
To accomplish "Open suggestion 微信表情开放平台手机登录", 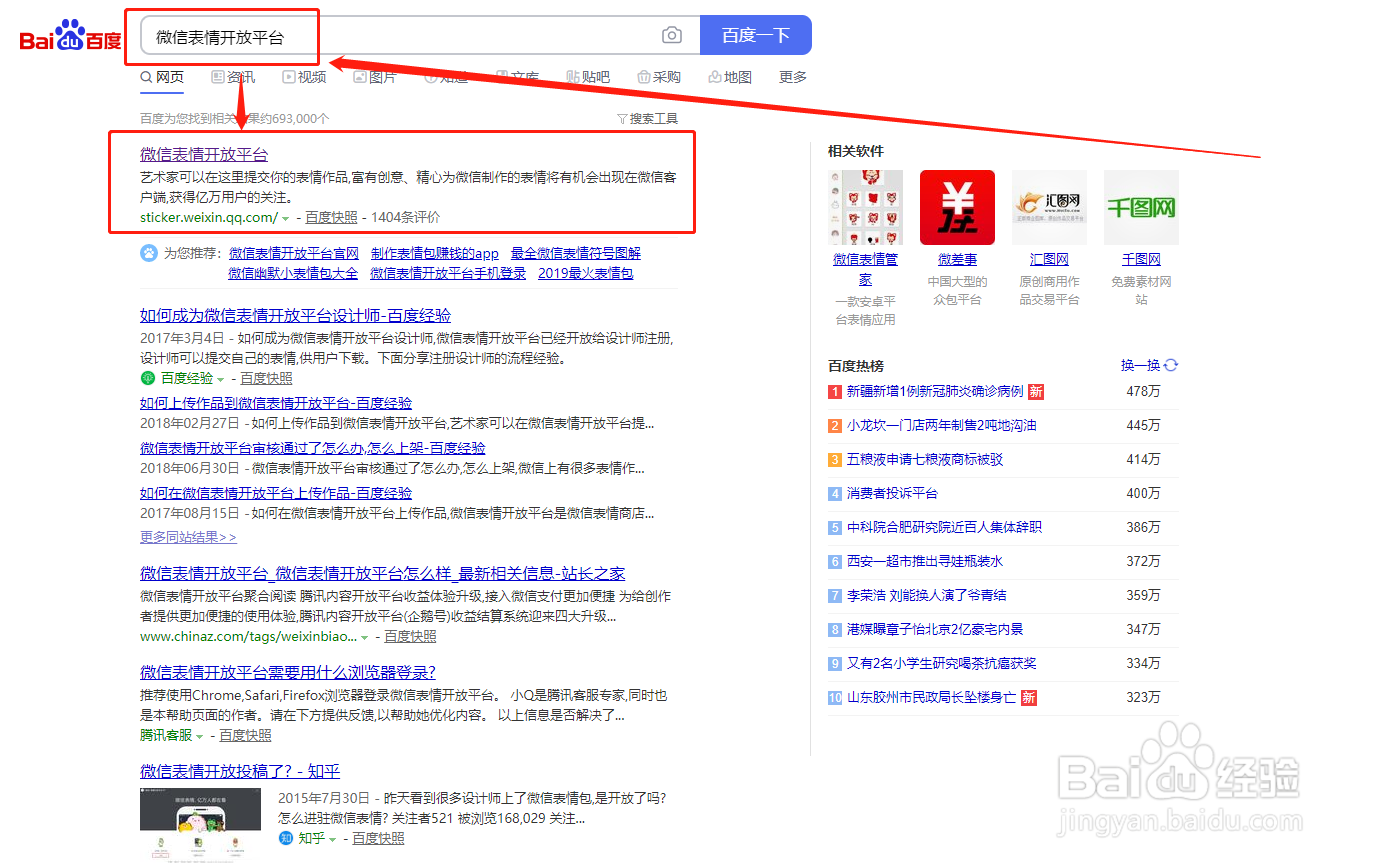I will click(x=448, y=273).
